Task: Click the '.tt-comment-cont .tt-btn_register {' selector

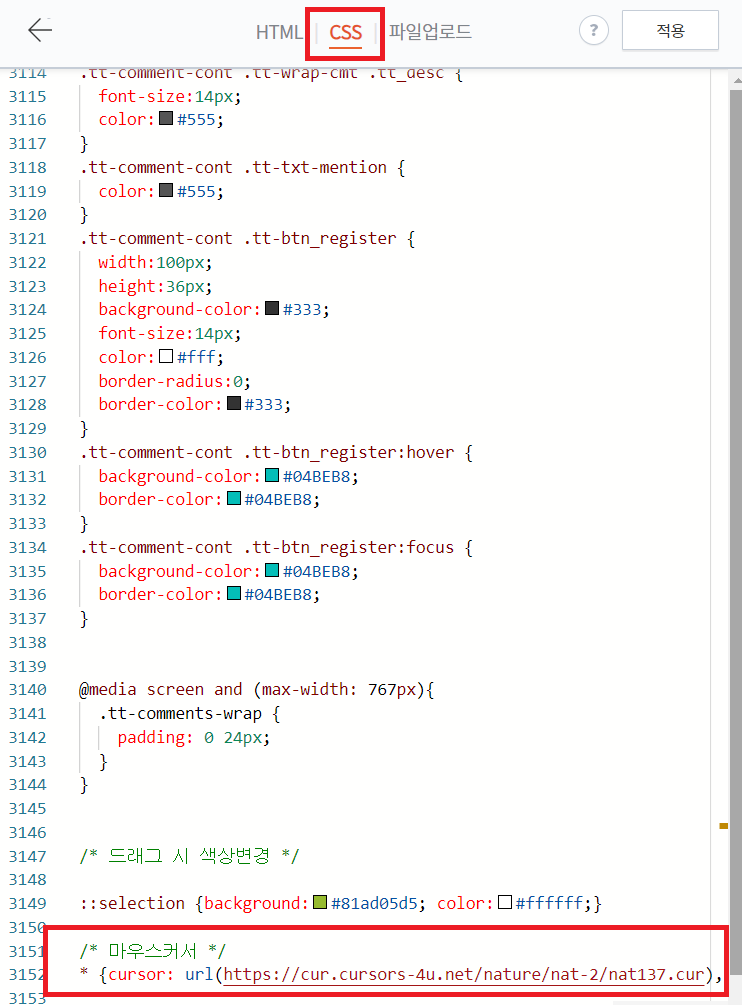Action: 247,239
